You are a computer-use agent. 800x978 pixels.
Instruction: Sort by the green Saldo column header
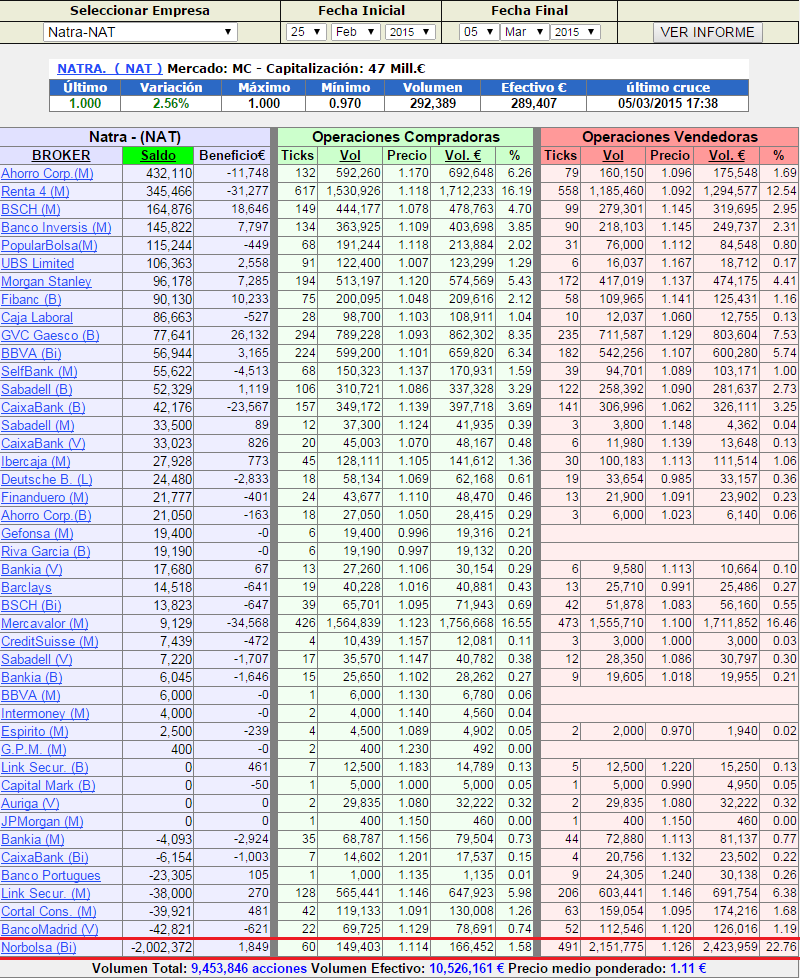pyautogui.click(x=158, y=155)
